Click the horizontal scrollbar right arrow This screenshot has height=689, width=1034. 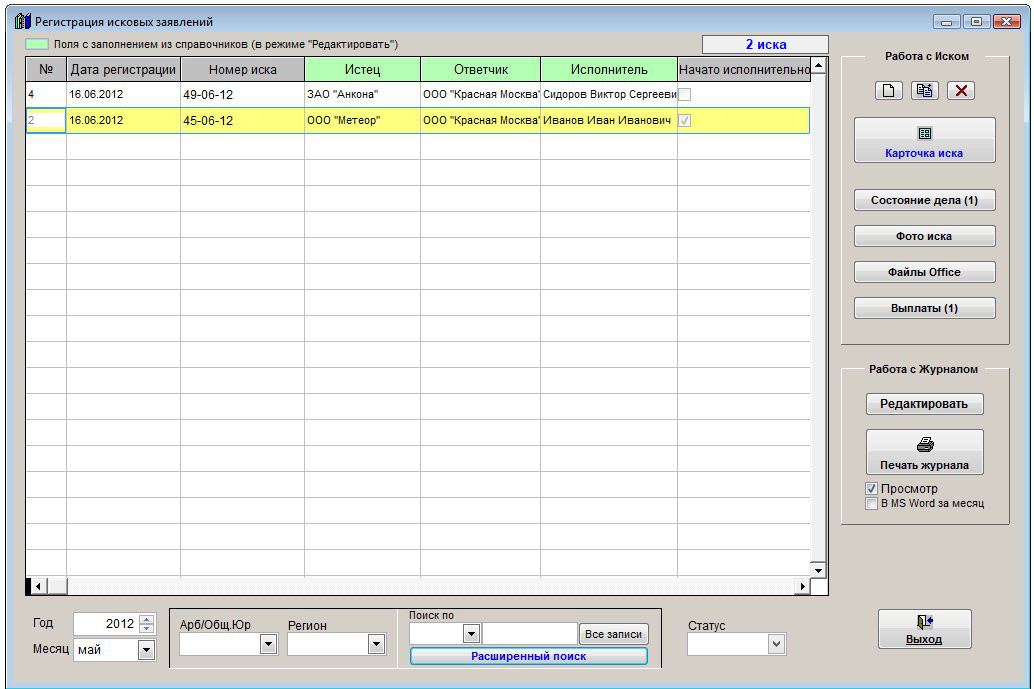click(803, 586)
